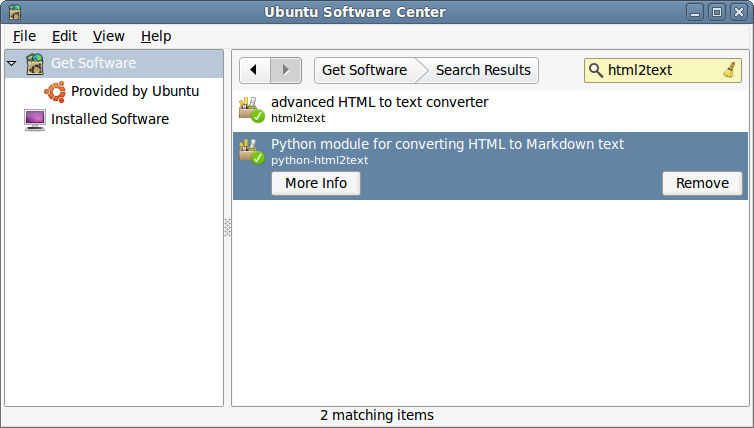The height and width of the screenshot is (428, 754).
Task: Click the python-html2text package name text
Action: coord(320,160)
